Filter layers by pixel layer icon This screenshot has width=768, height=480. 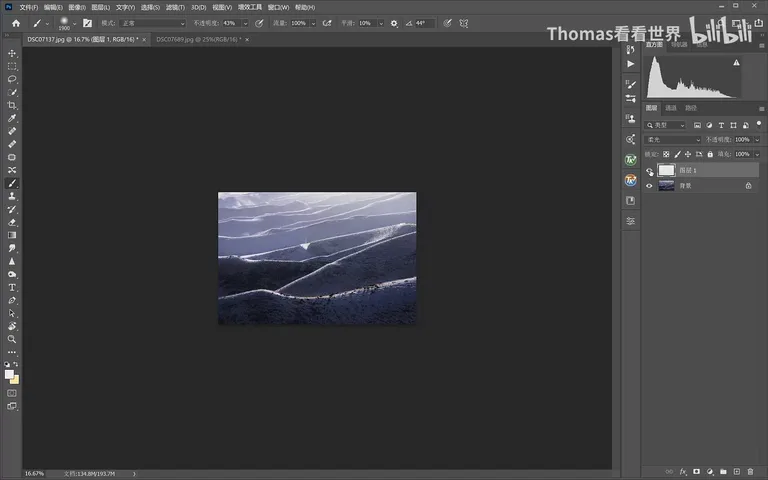[697, 125]
